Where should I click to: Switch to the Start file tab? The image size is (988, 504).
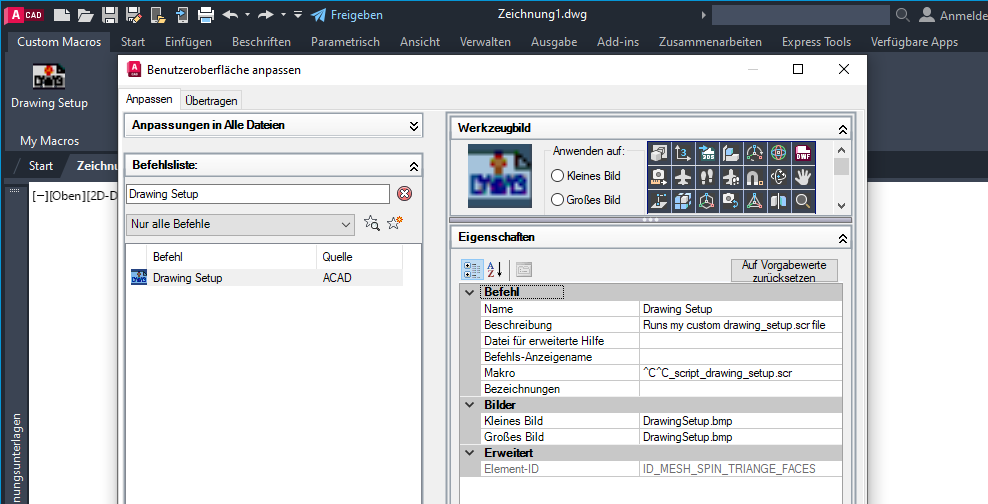click(41, 166)
